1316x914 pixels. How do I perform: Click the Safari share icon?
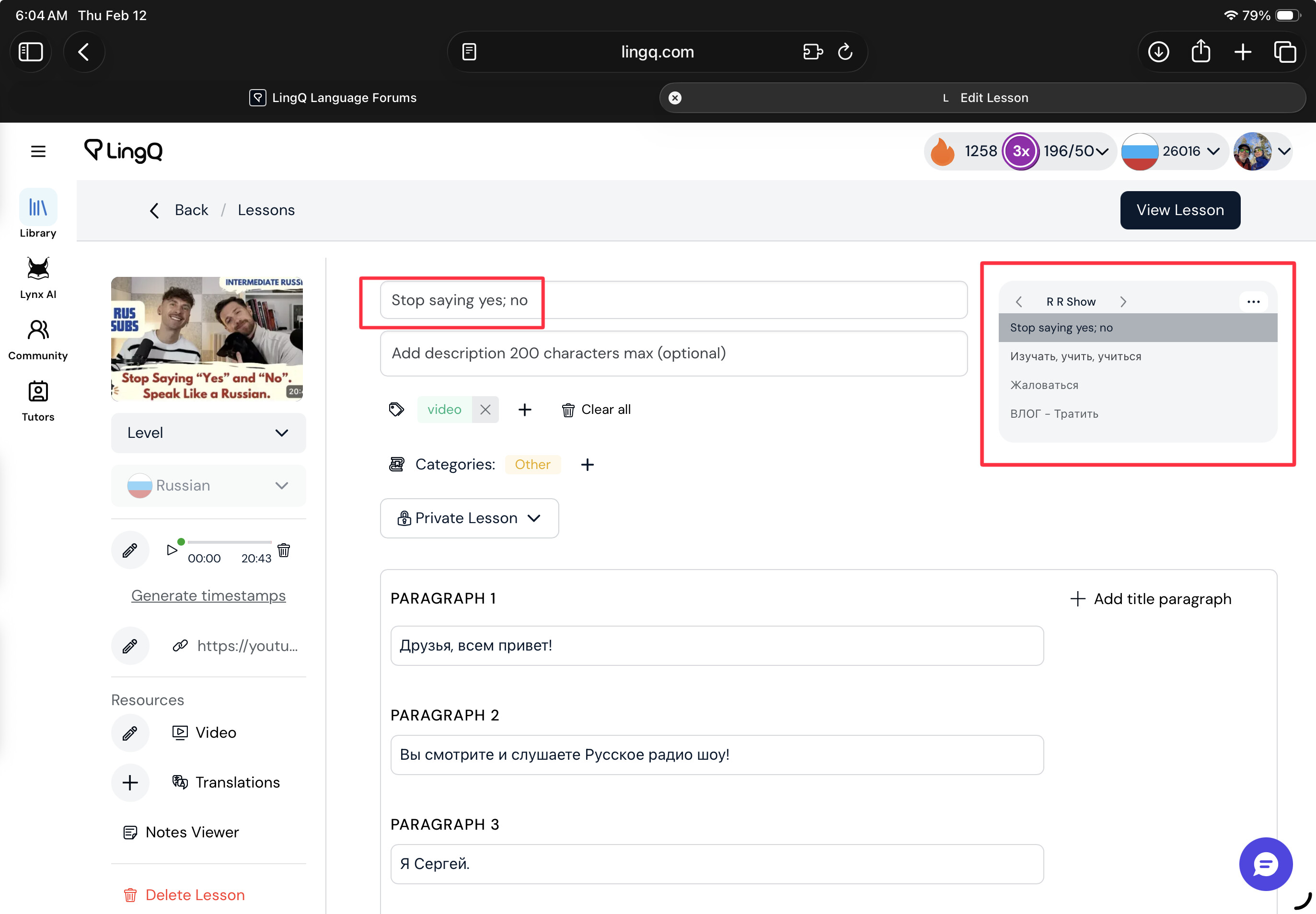point(1201,52)
